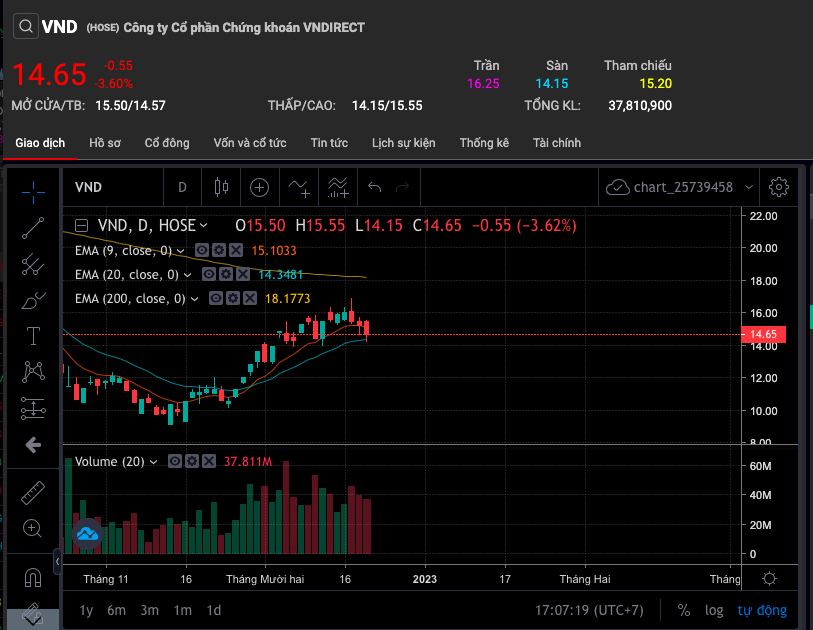Undo the last chart action
The height and width of the screenshot is (630, 813).
(374, 187)
